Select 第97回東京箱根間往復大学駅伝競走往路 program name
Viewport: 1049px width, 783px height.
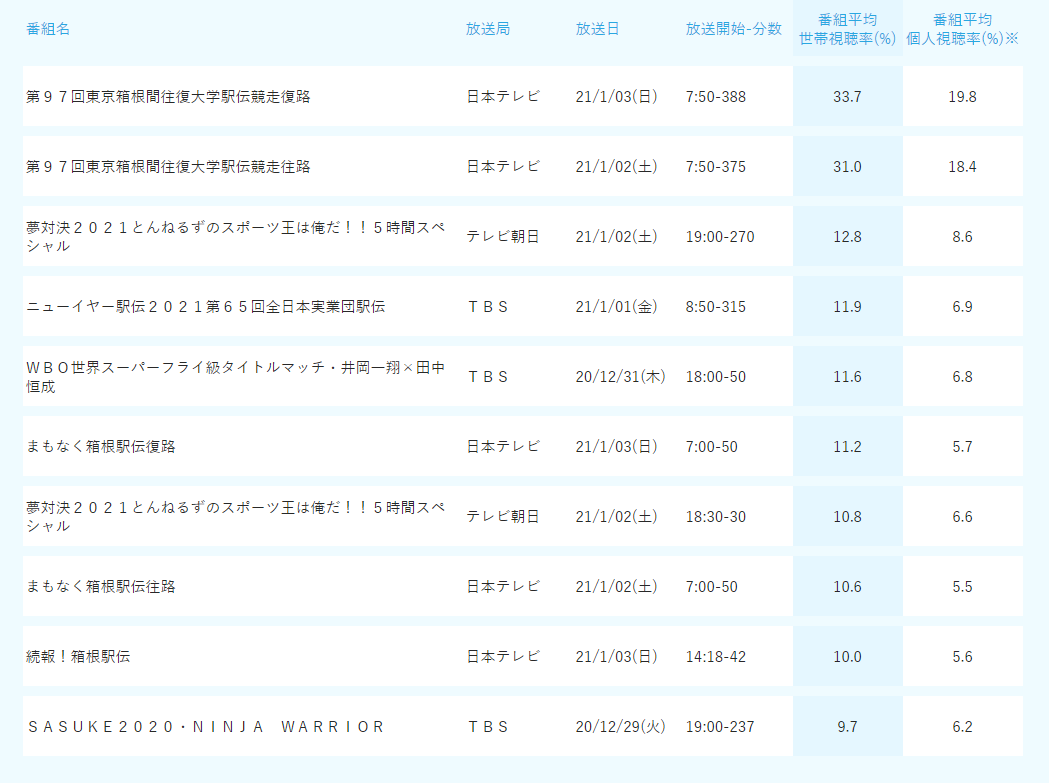coord(168,167)
